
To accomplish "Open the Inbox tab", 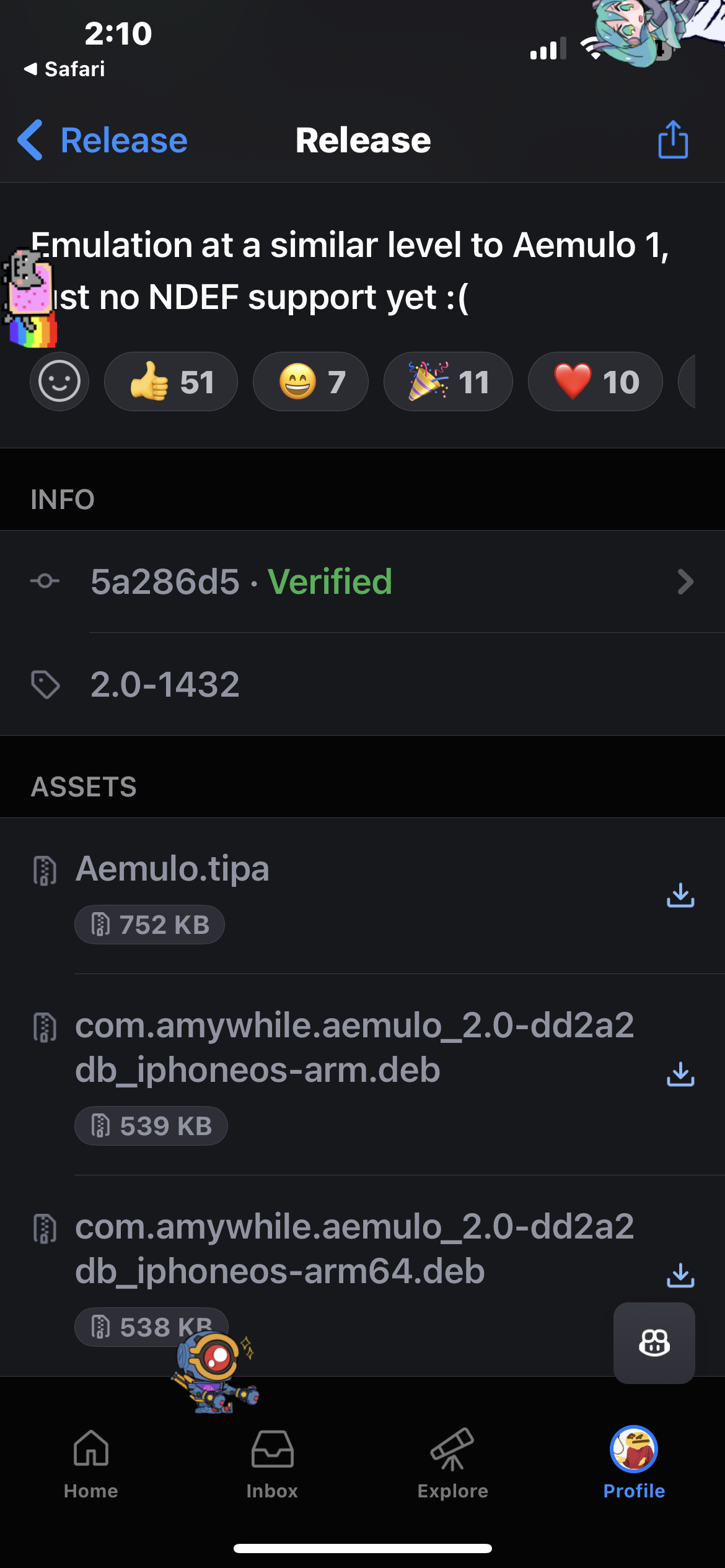I will (x=272, y=1464).
